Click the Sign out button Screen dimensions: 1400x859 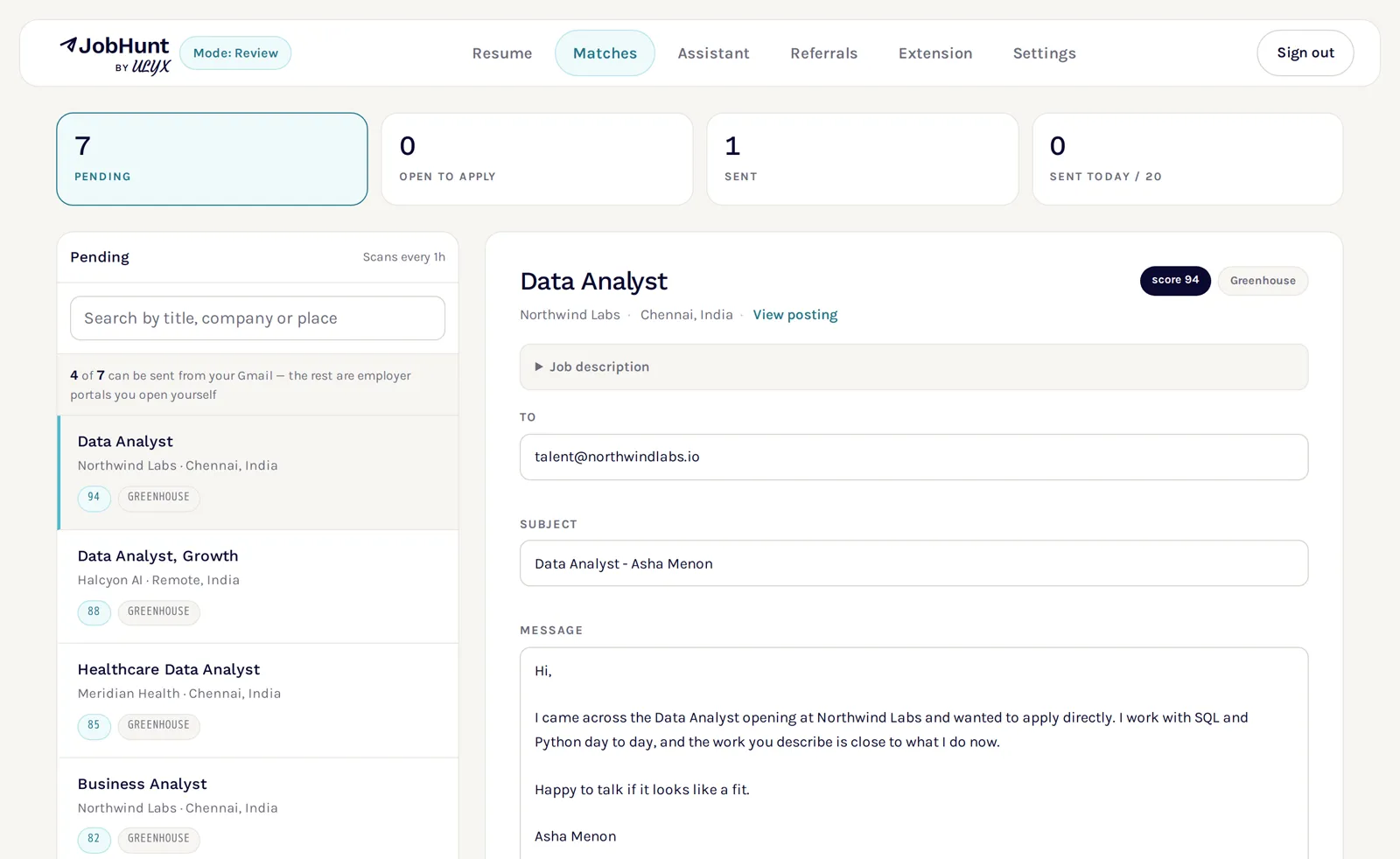[x=1305, y=53]
